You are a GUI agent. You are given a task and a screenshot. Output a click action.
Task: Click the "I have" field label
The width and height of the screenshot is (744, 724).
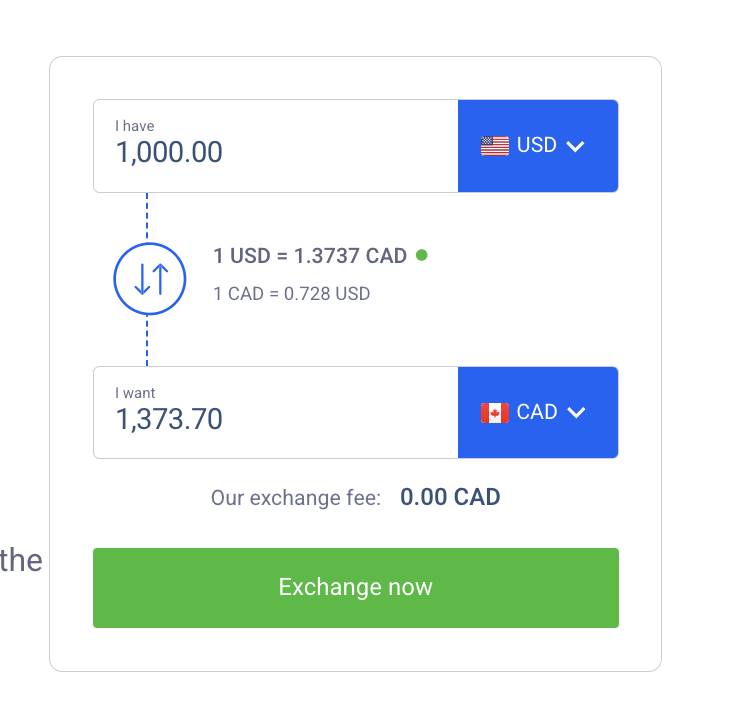tap(135, 126)
